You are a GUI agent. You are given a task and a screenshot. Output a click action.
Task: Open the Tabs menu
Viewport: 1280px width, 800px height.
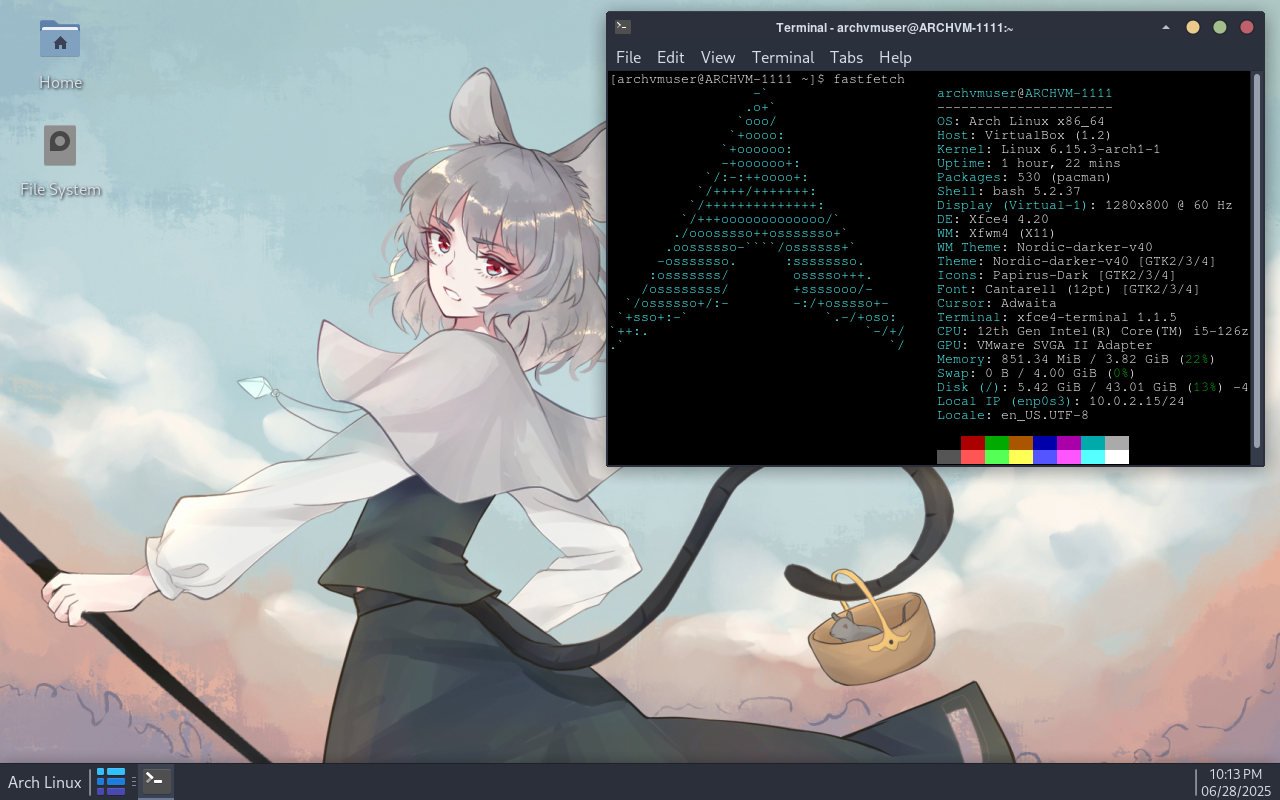[846, 57]
